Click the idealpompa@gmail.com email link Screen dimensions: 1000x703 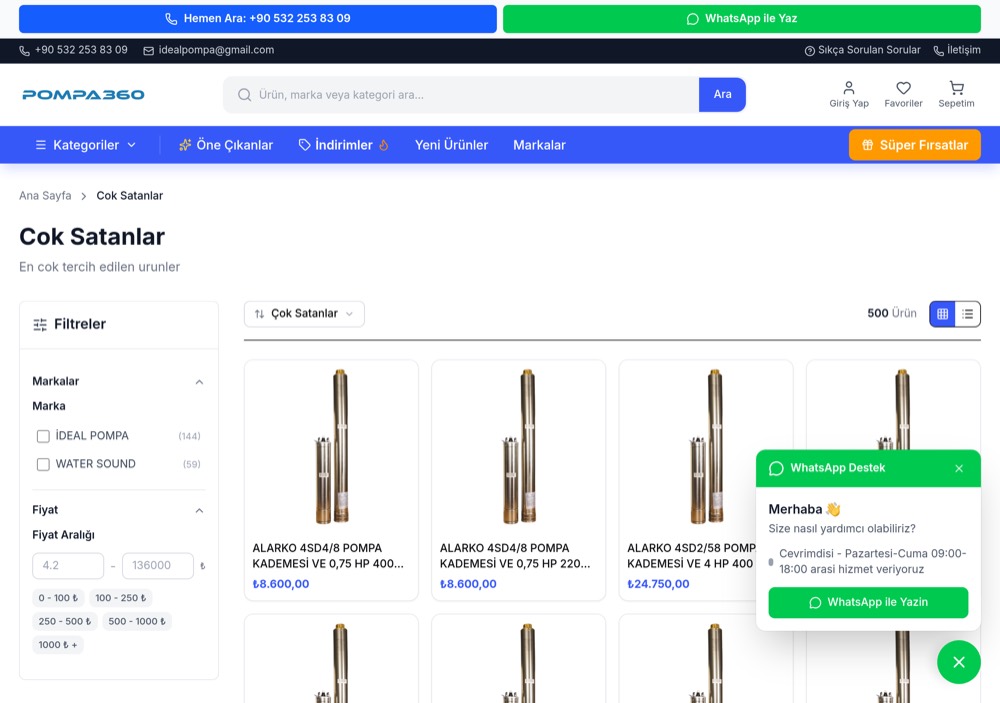209,50
